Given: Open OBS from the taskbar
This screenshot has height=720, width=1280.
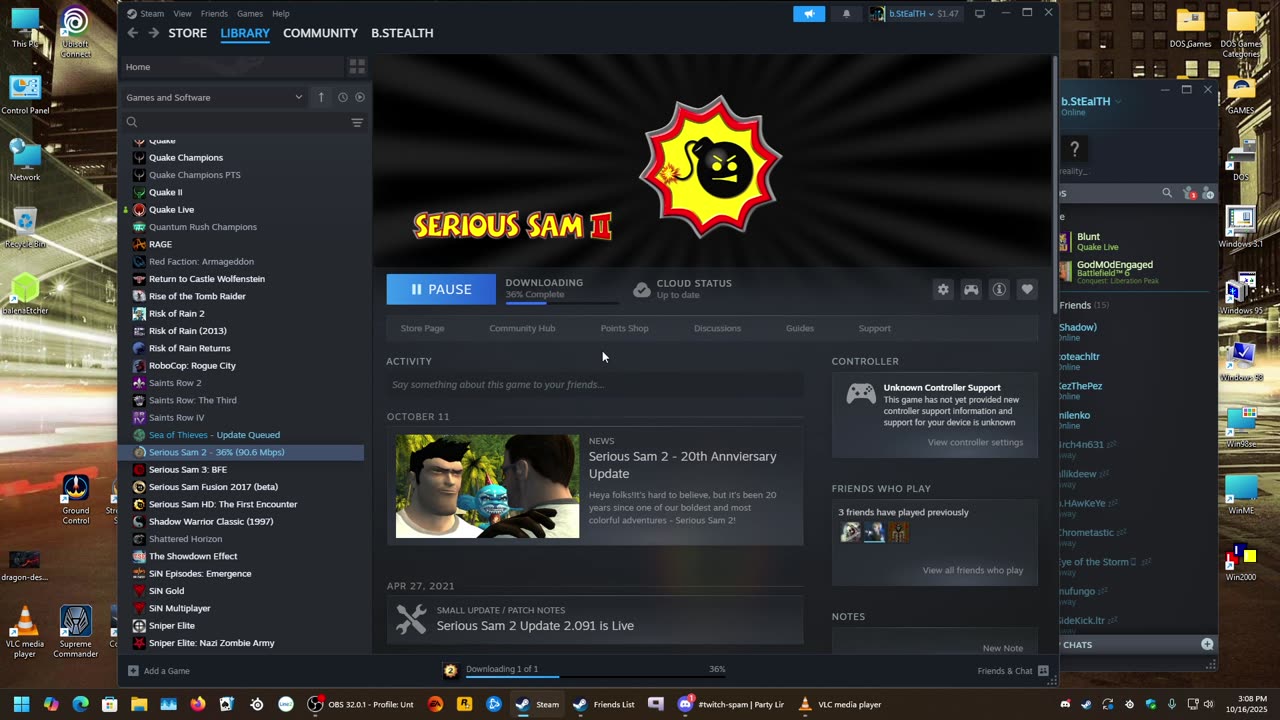Looking at the screenshot, I should coord(360,704).
